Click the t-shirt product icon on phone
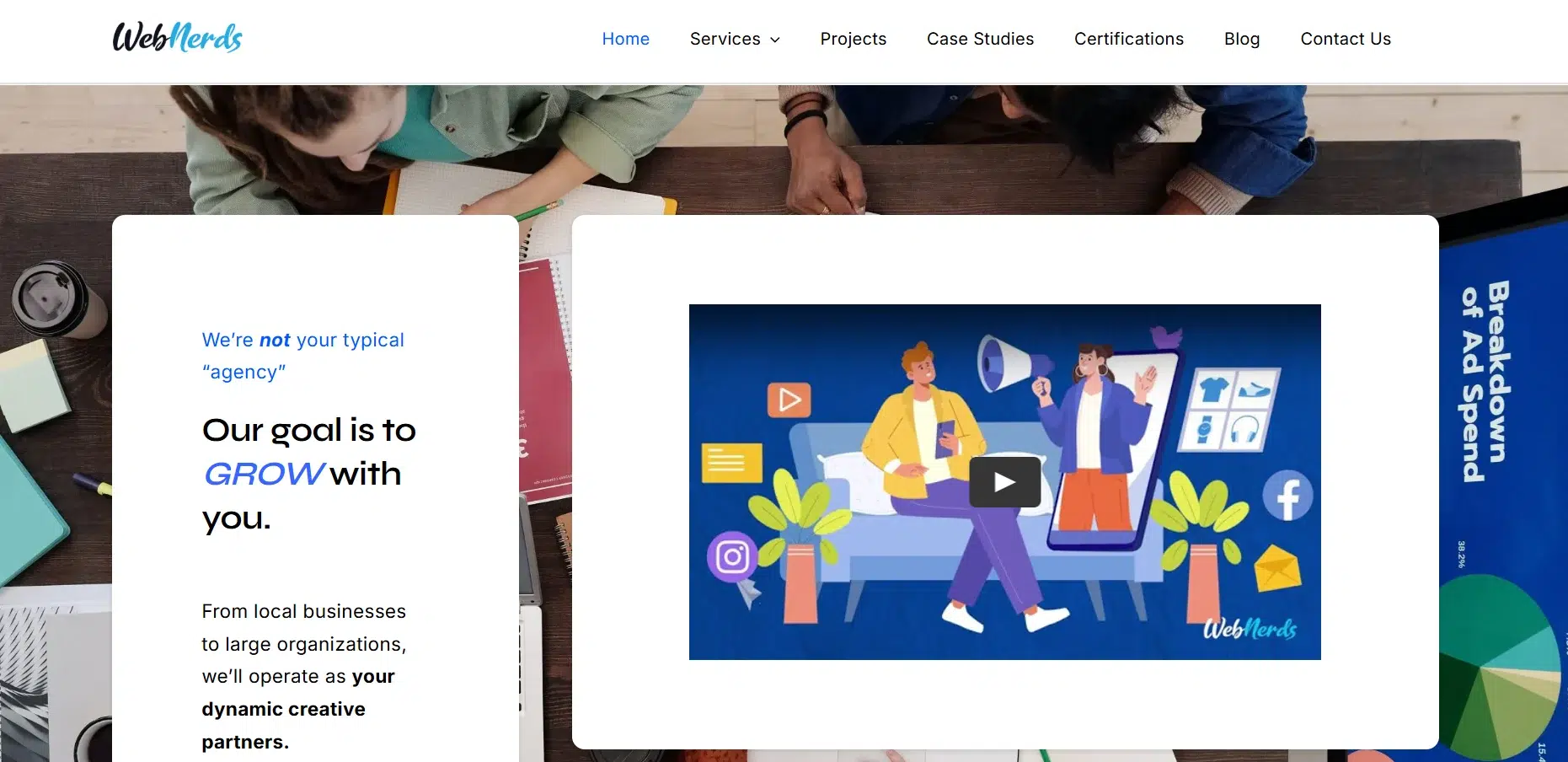The width and height of the screenshot is (1568, 762). pyautogui.click(x=1213, y=389)
